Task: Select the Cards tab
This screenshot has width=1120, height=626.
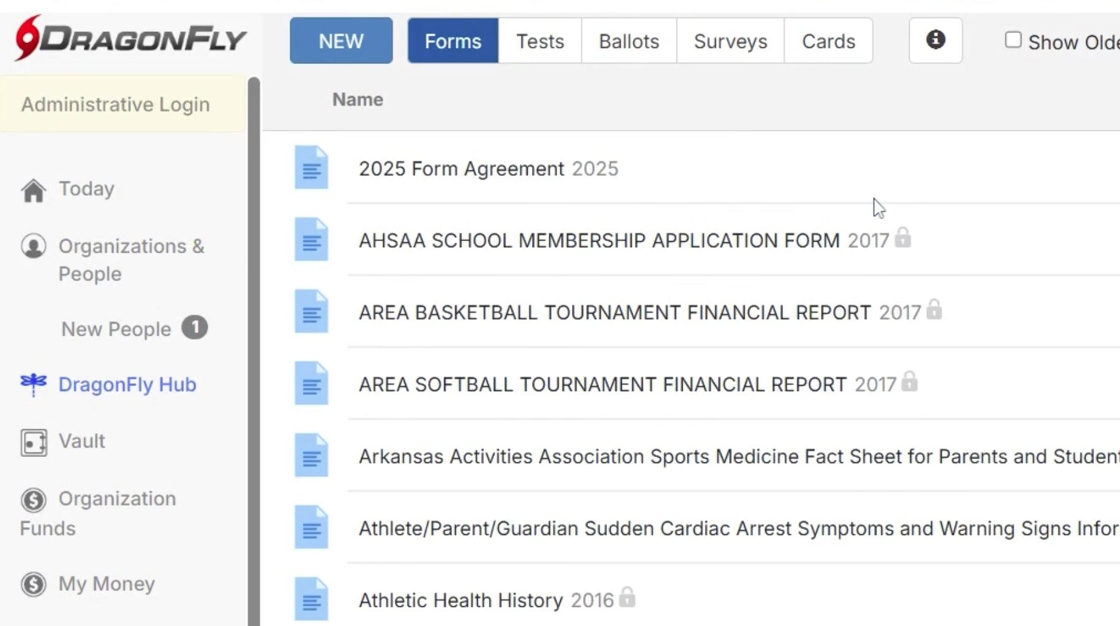Action: pyautogui.click(x=828, y=41)
